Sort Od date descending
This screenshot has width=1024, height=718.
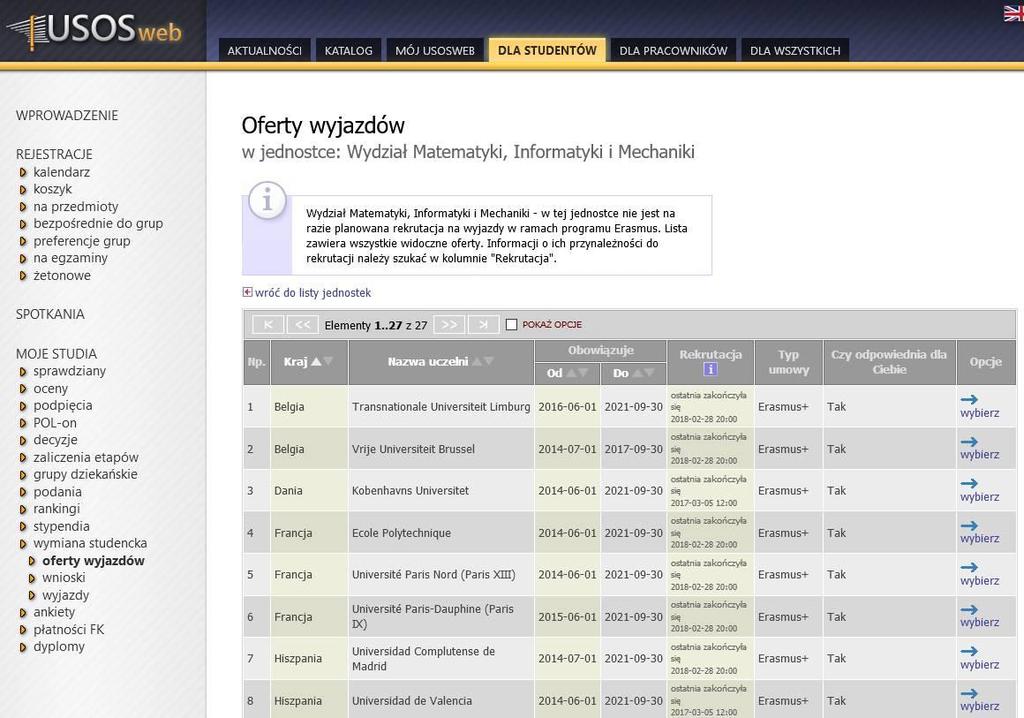(x=583, y=373)
